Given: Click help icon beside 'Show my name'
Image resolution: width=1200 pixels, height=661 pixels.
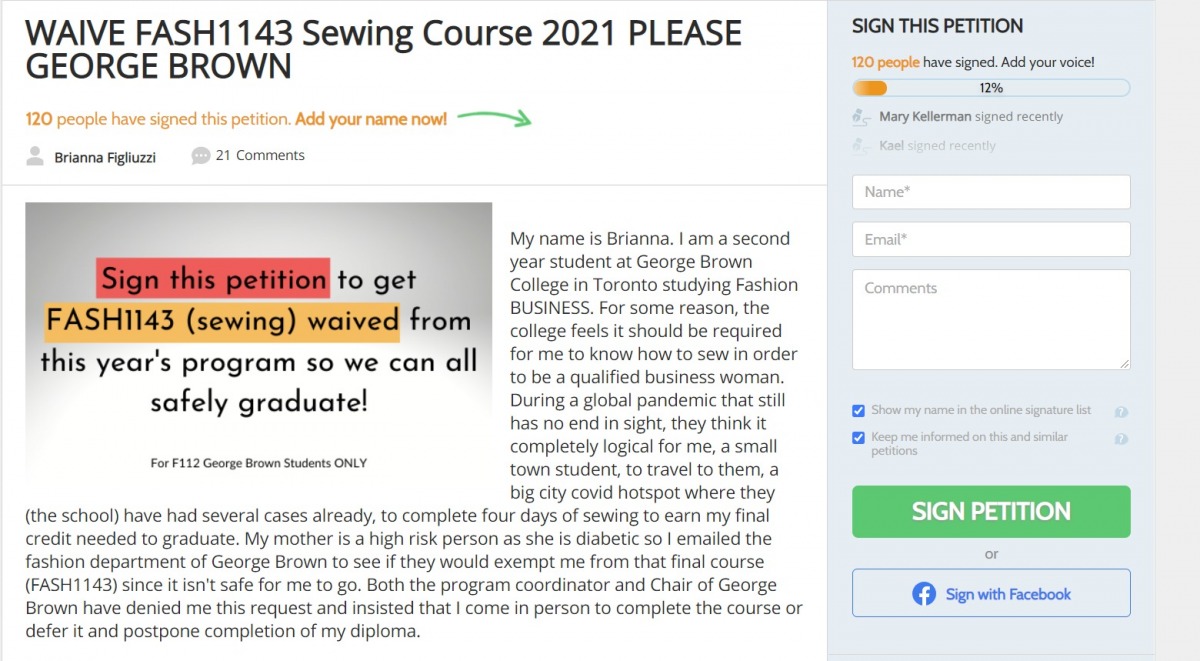Looking at the screenshot, I should coord(1121,411).
